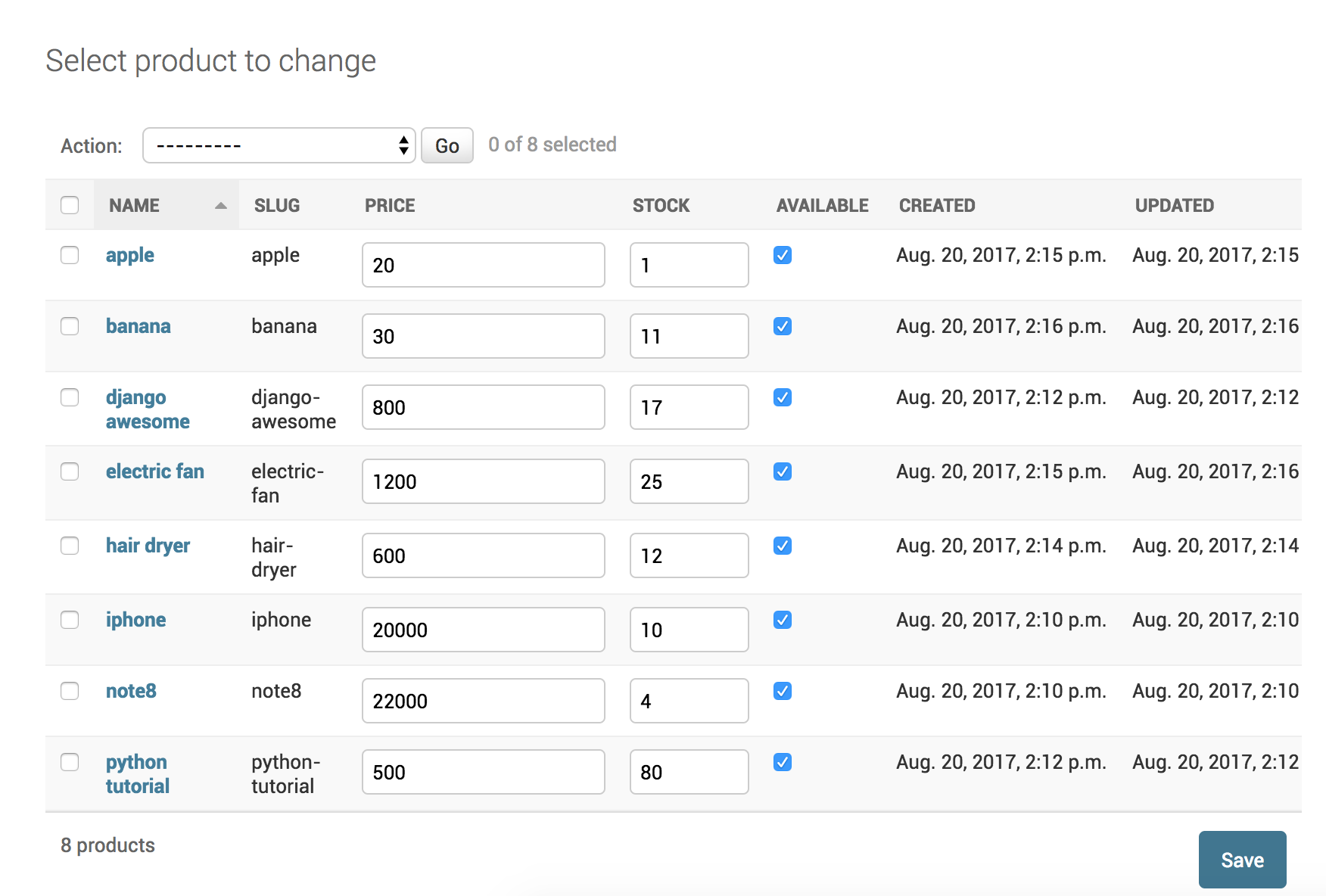This screenshot has height=896, width=1326.
Task: Open the django awesome product link
Action: click(x=148, y=409)
